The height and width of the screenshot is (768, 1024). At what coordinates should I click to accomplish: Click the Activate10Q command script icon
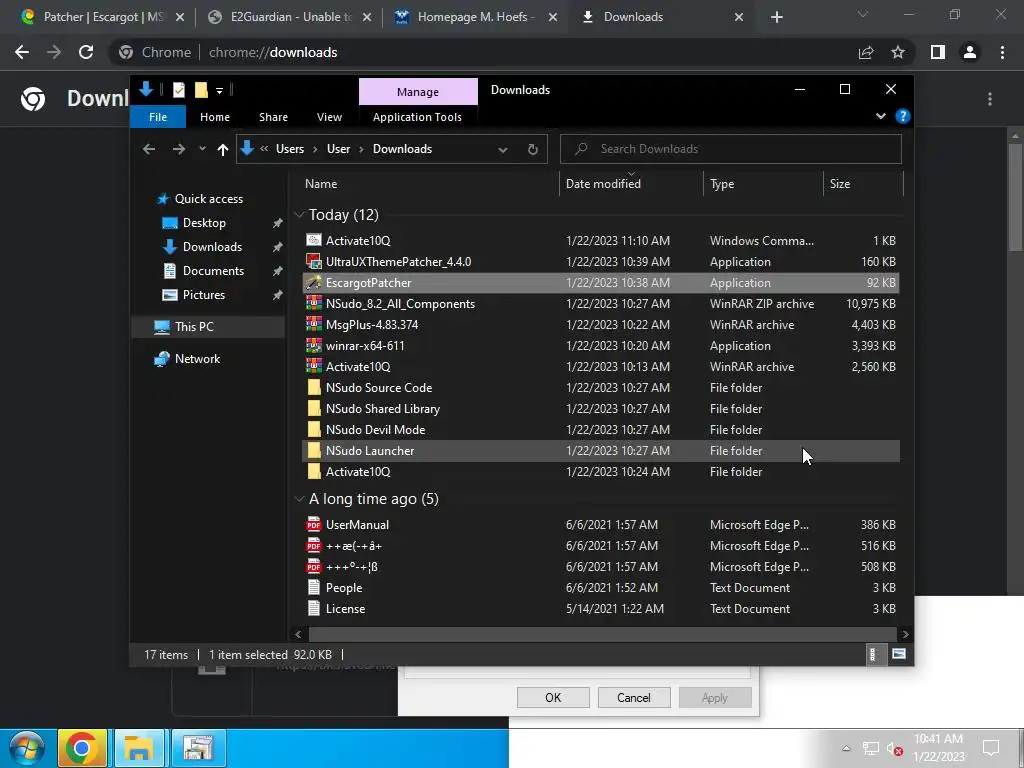tap(314, 240)
